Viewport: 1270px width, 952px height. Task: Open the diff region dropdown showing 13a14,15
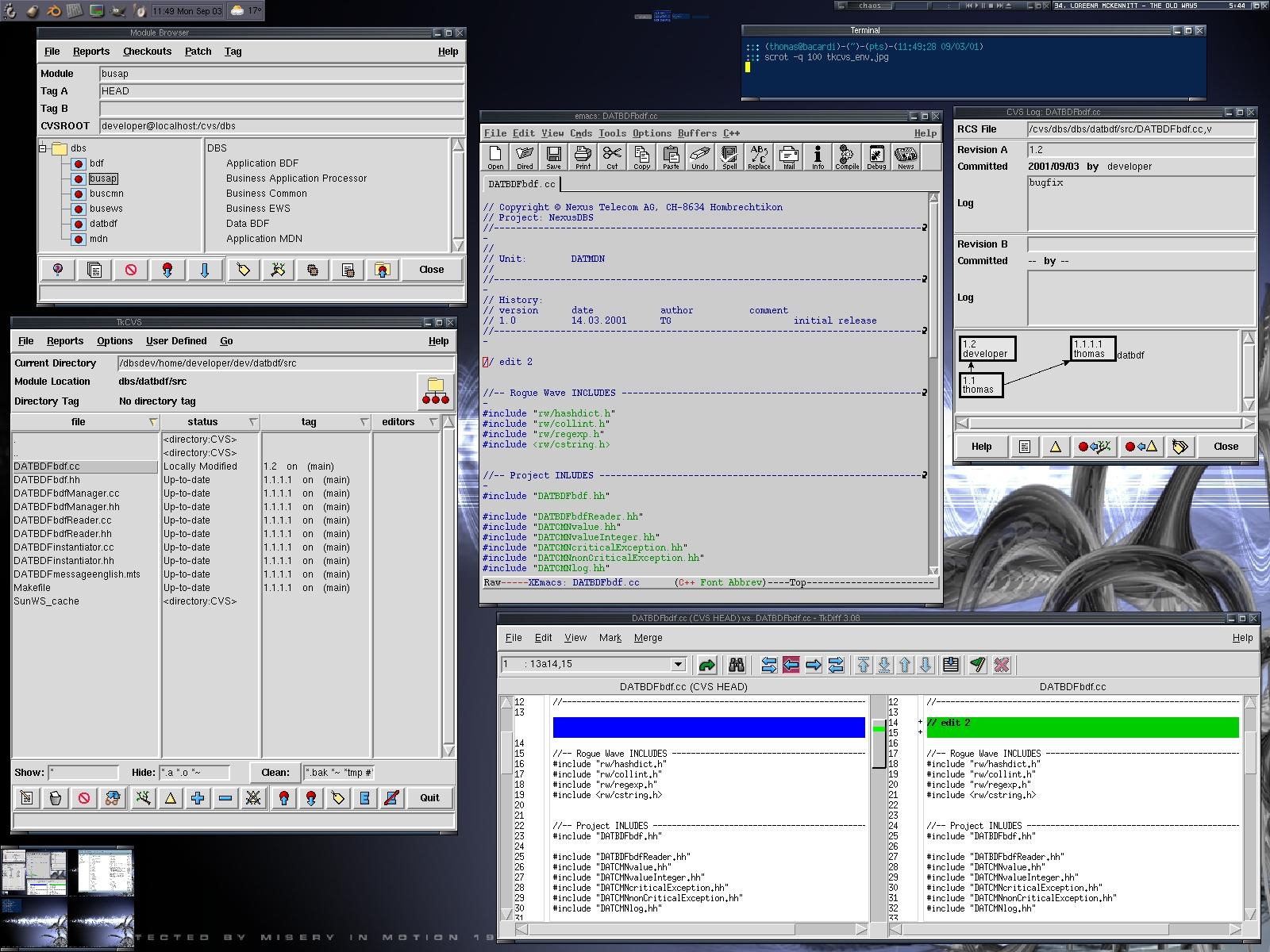pos(678,664)
